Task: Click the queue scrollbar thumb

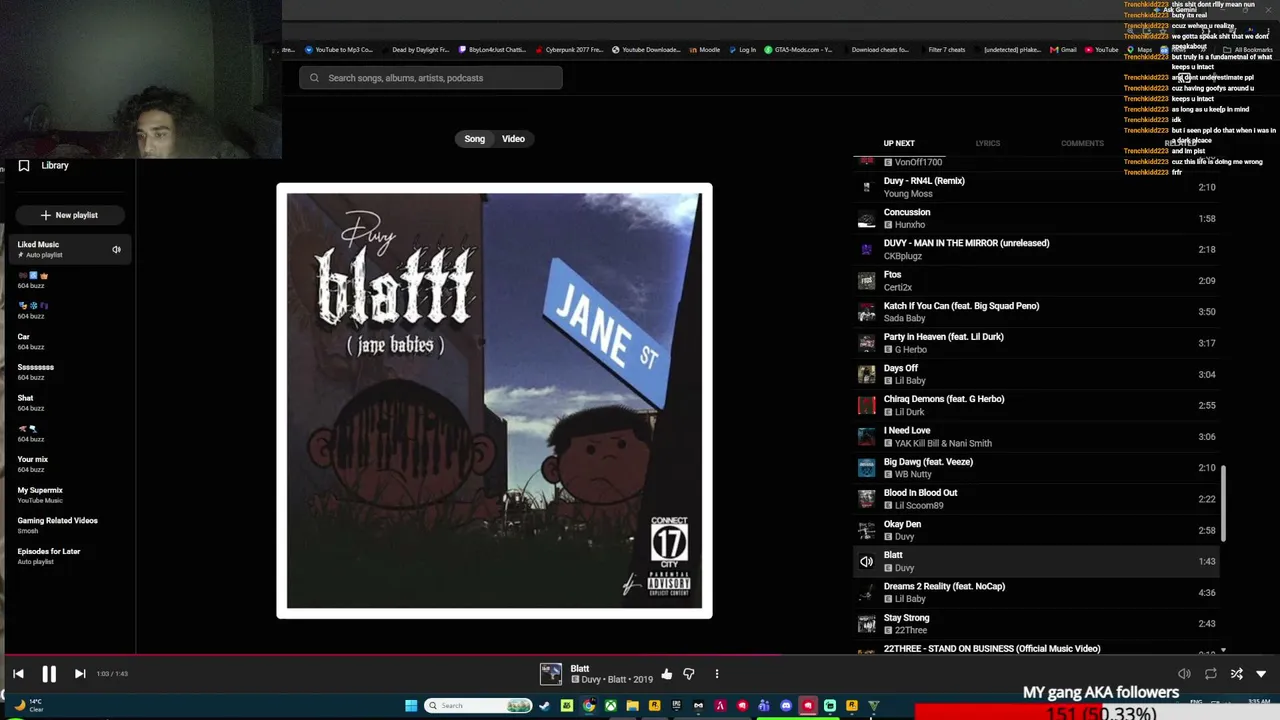Action: (1222, 505)
